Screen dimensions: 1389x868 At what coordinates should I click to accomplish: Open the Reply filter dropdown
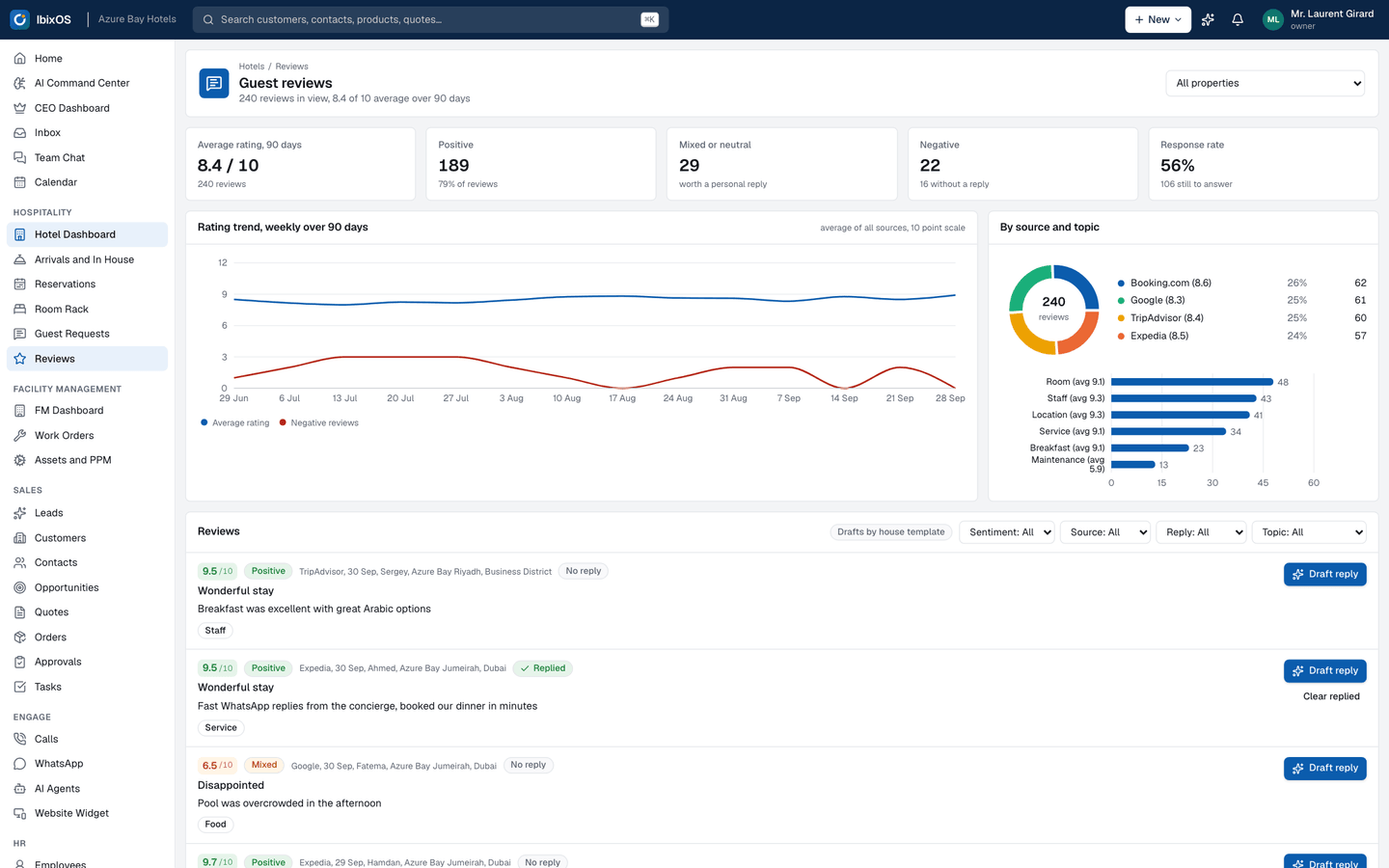(1201, 532)
